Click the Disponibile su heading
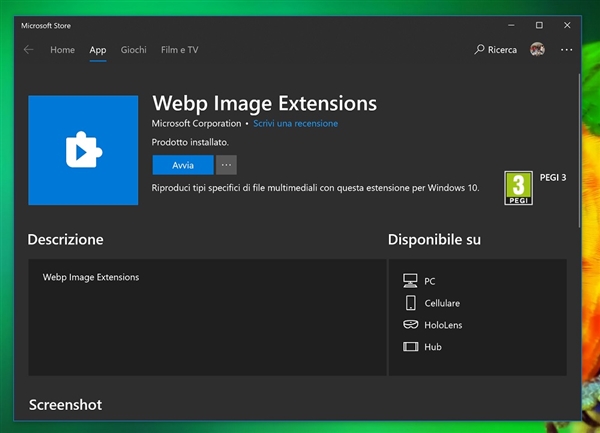Image resolution: width=600 pixels, height=433 pixels. coord(434,239)
